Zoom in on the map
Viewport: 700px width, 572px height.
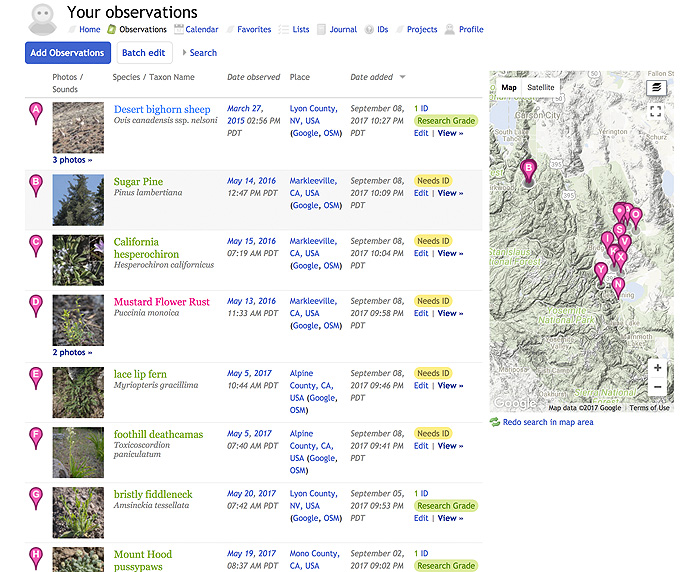[x=657, y=368]
